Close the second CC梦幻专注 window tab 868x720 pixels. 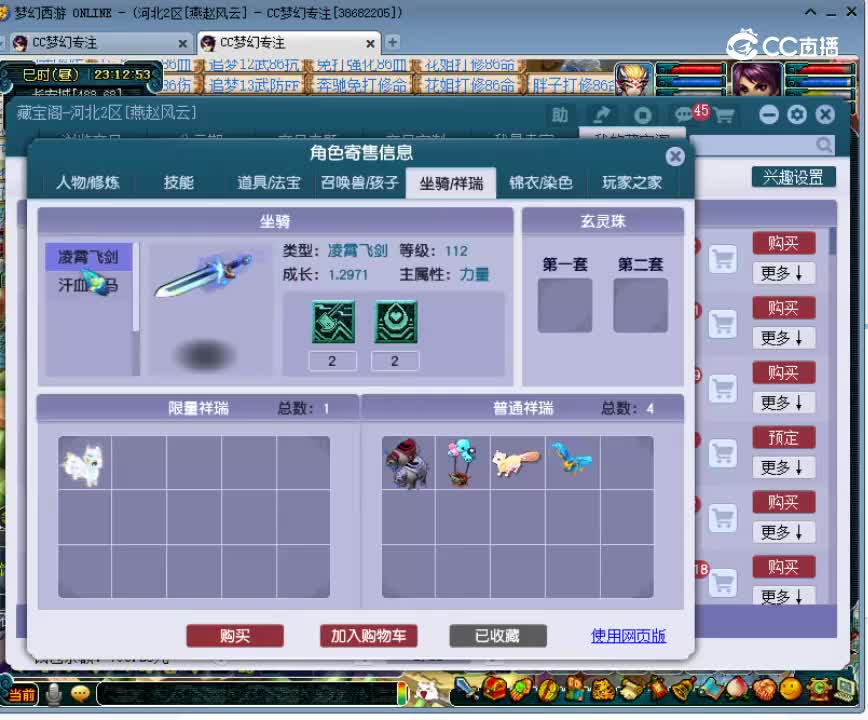(x=370, y=43)
